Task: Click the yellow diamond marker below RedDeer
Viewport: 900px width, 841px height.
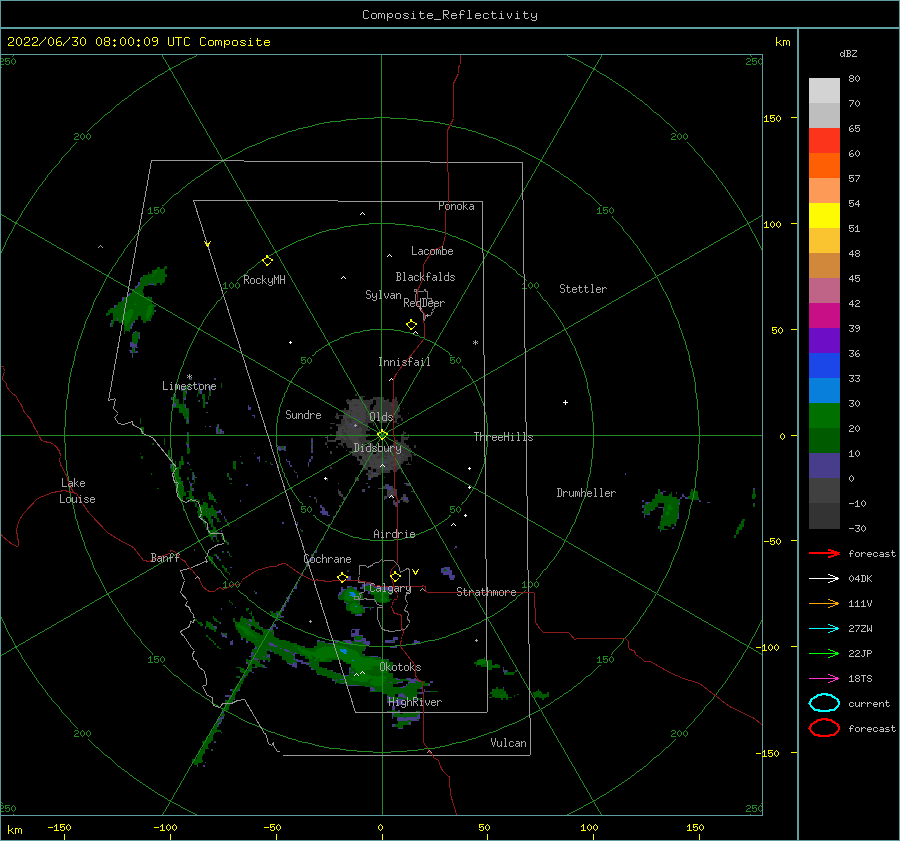Action: pos(412,325)
